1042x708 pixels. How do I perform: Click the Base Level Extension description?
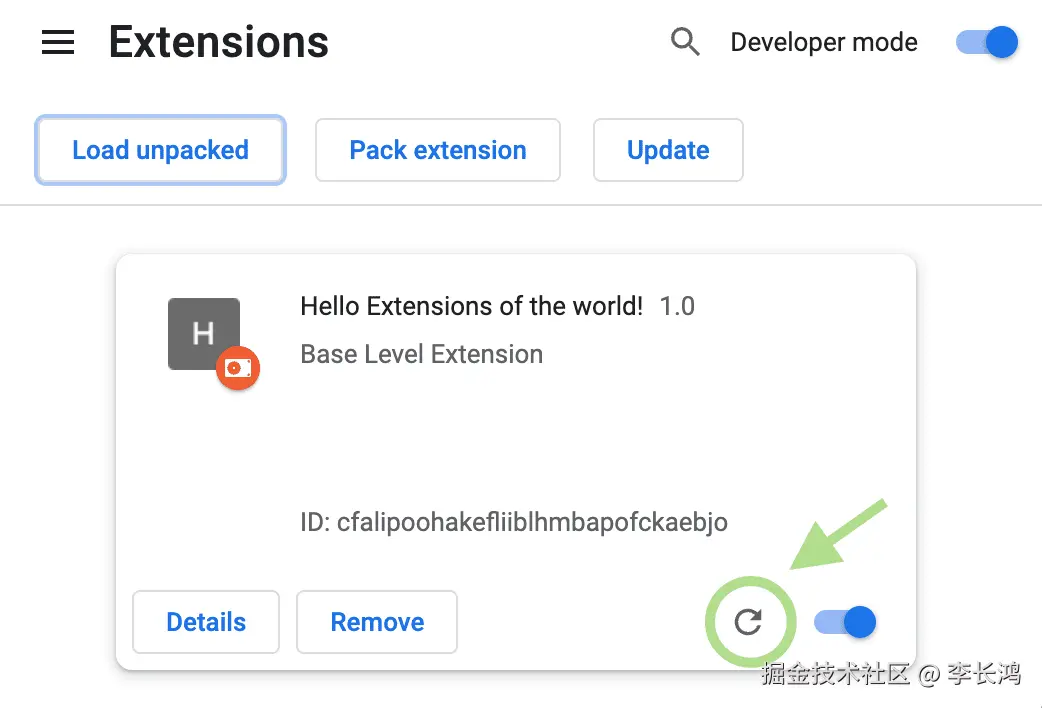(421, 354)
